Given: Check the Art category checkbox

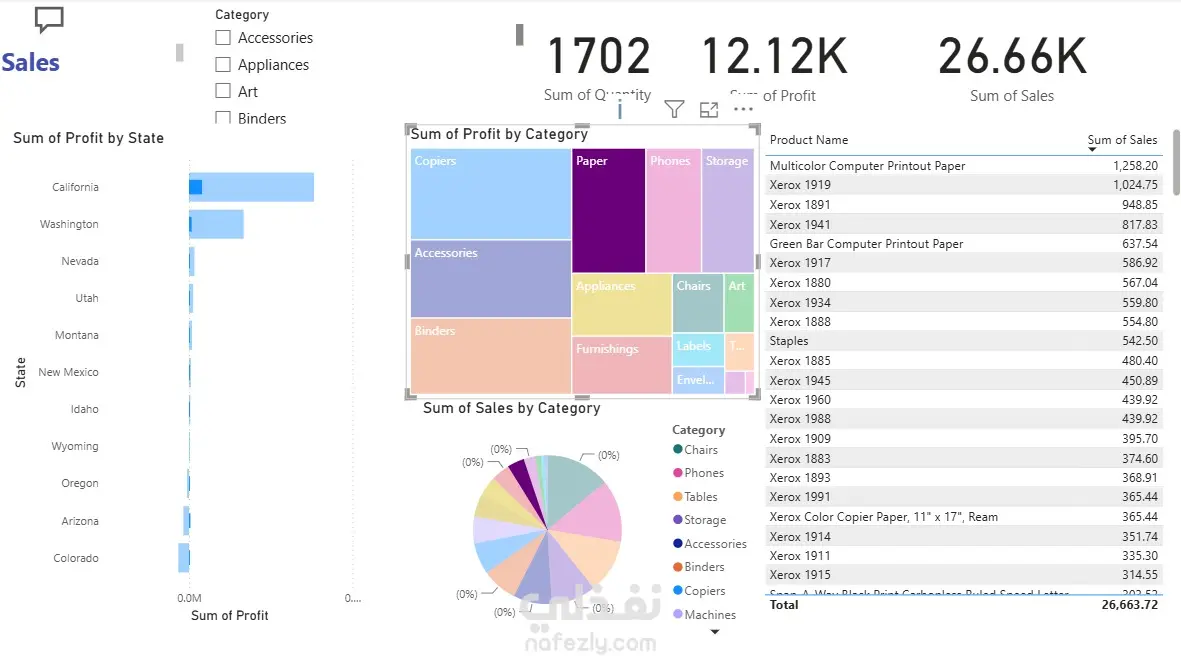Looking at the screenshot, I should pyautogui.click(x=223, y=91).
